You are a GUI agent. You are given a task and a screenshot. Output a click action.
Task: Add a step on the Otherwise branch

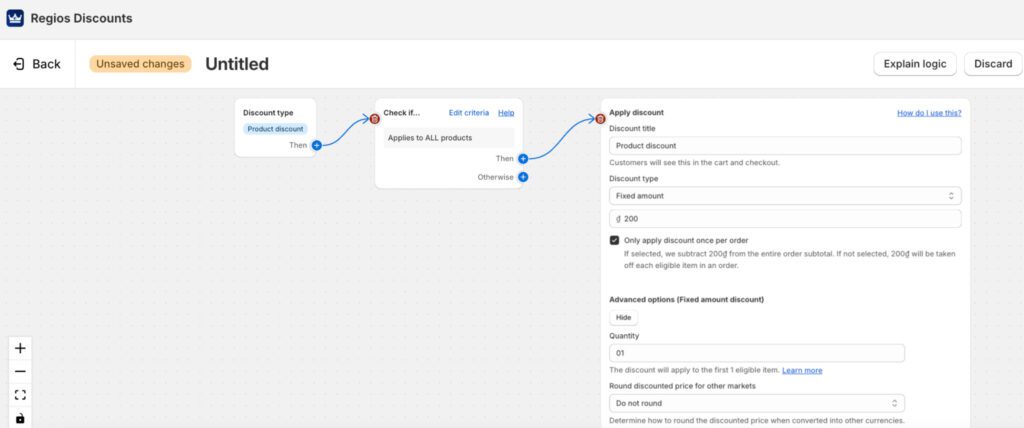pos(523,177)
